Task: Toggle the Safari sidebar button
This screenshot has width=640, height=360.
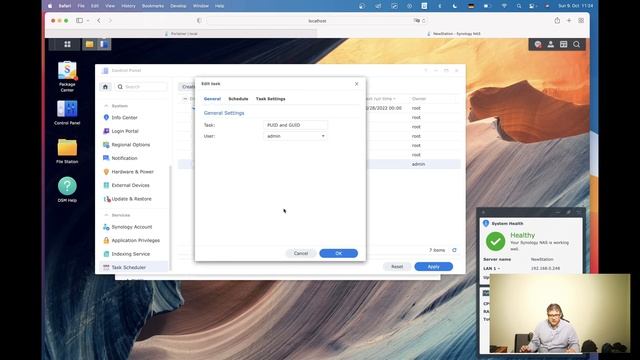Action: coord(79,20)
